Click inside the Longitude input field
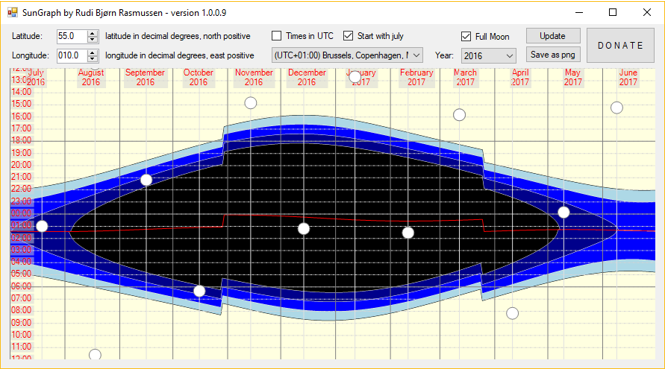Screen dimensions: 667x371 [72, 56]
